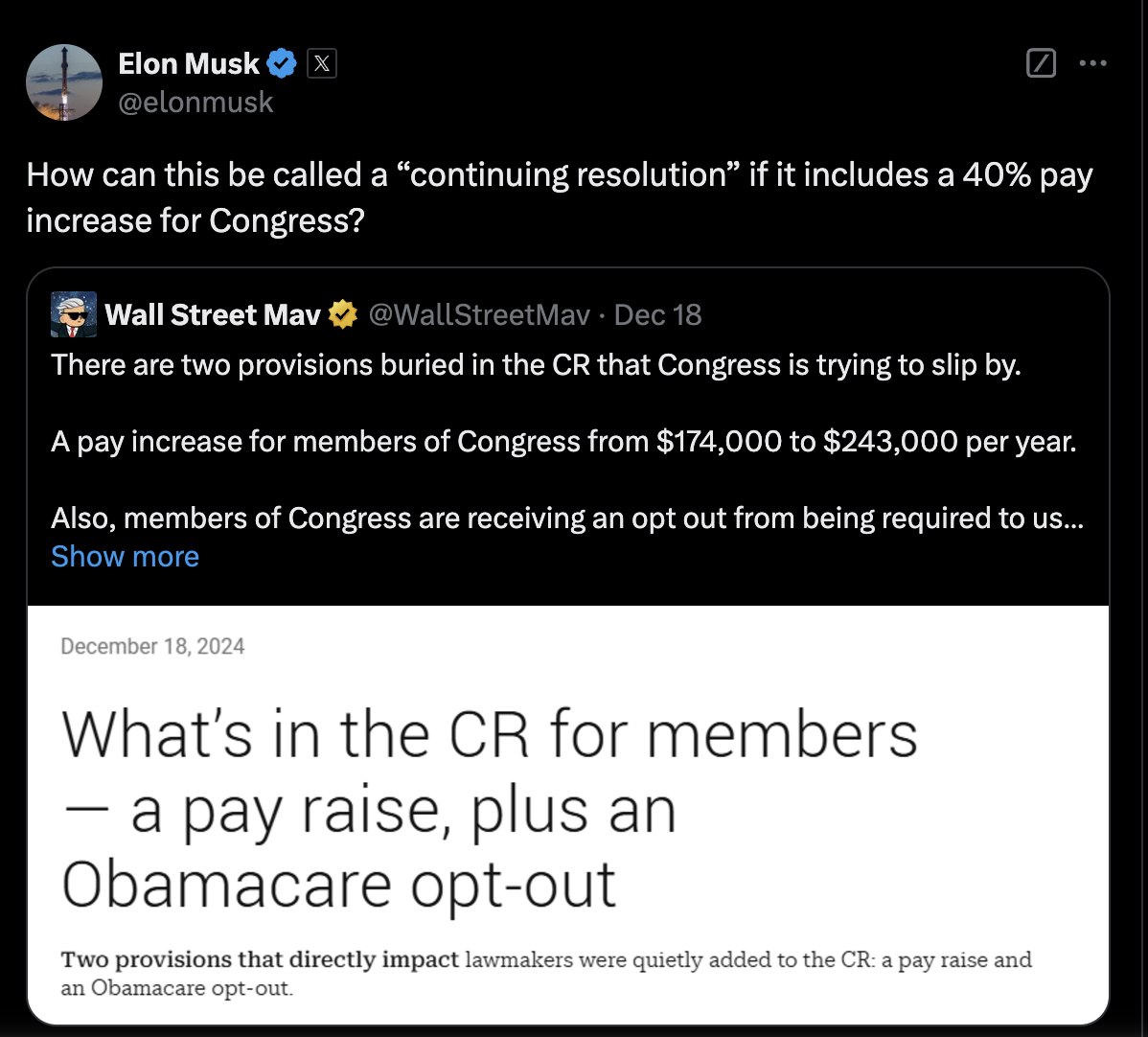Click the gold verified badge for Wall Street Mav

(342, 315)
